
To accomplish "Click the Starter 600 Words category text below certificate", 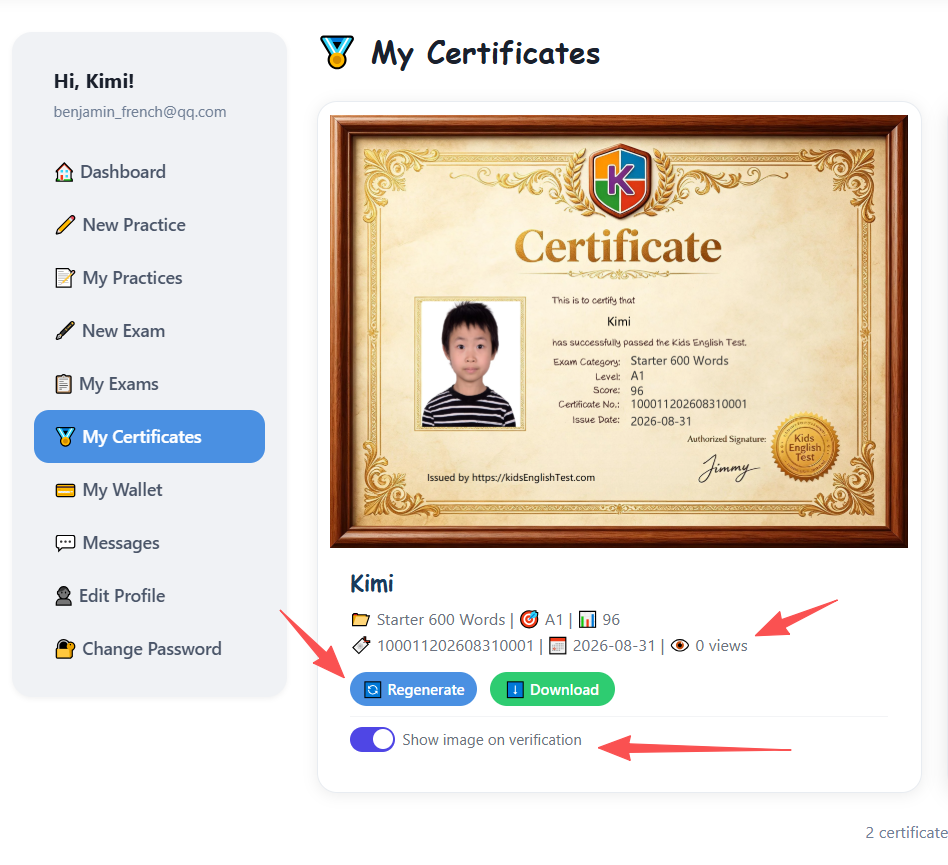I will [x=441, y=620].
